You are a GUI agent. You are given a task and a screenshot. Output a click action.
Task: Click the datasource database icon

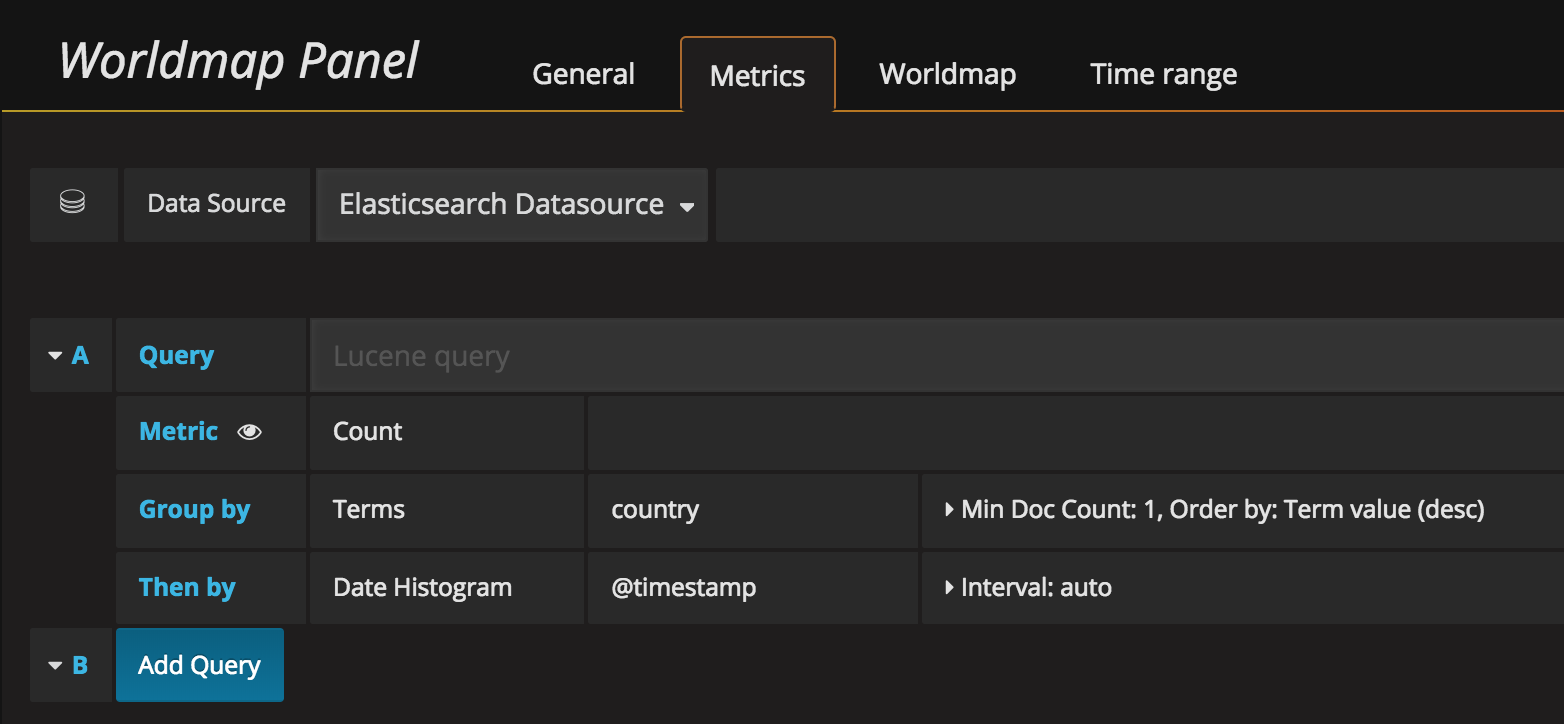(71, 204)
